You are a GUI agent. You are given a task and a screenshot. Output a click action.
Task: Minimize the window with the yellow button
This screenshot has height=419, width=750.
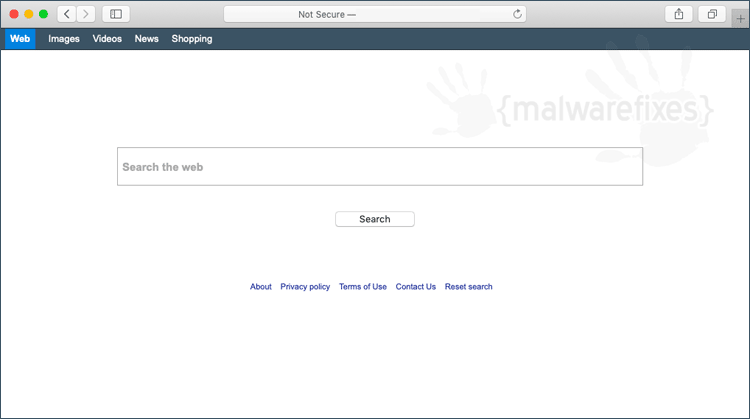[x=29, y=14]
